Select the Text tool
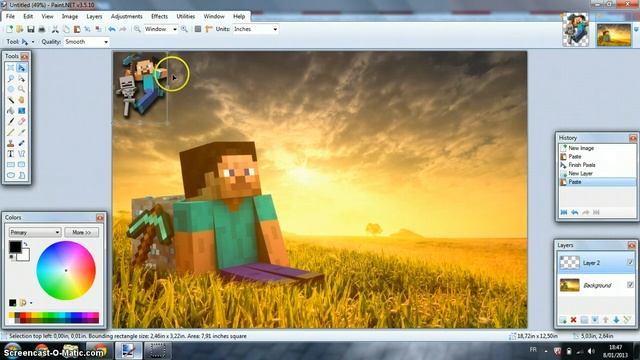Image resolution: width=640 pixels, height=360 pixels. pos(11,153)
